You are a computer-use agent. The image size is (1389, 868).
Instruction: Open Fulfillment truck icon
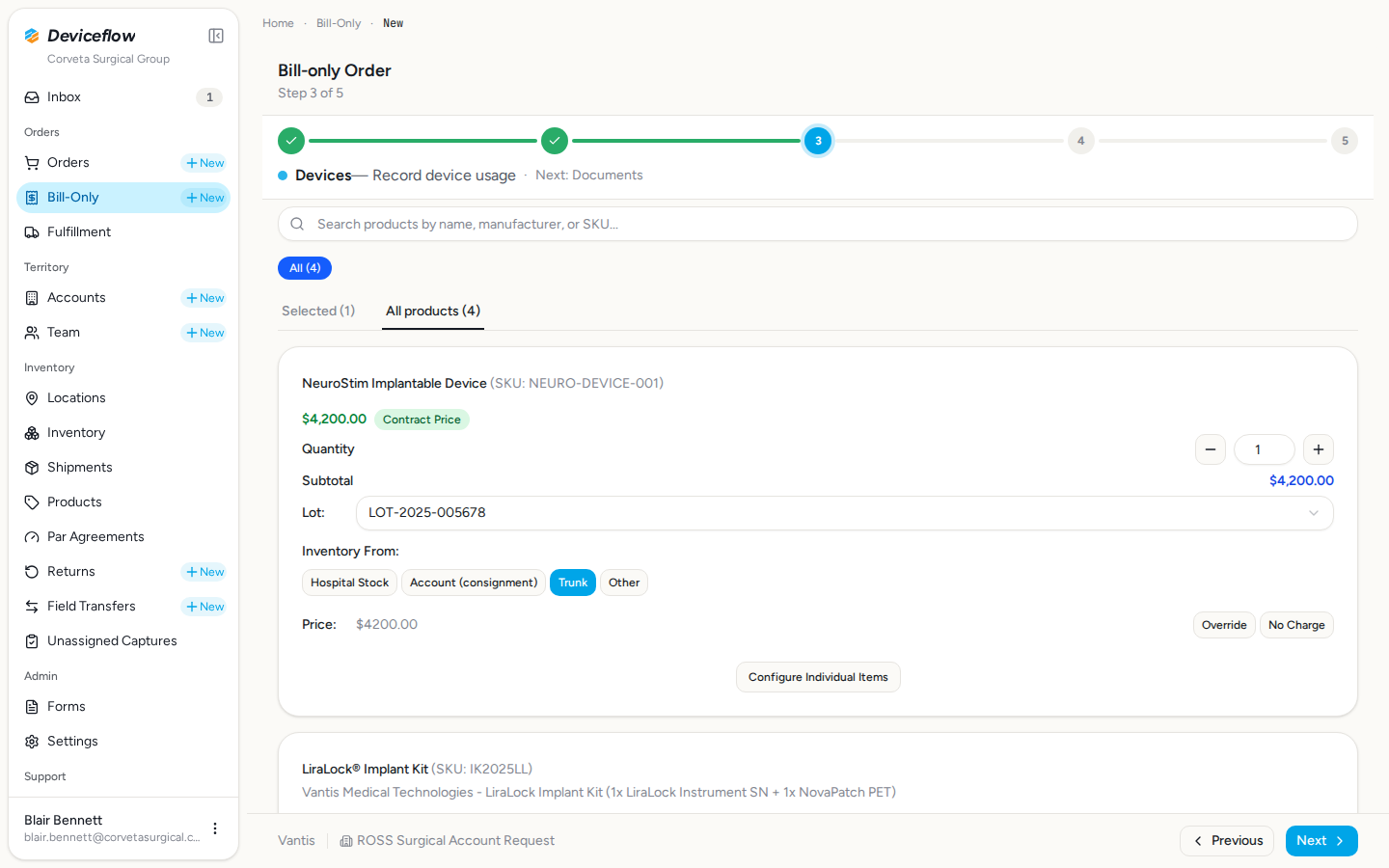(x=32, y=232)
